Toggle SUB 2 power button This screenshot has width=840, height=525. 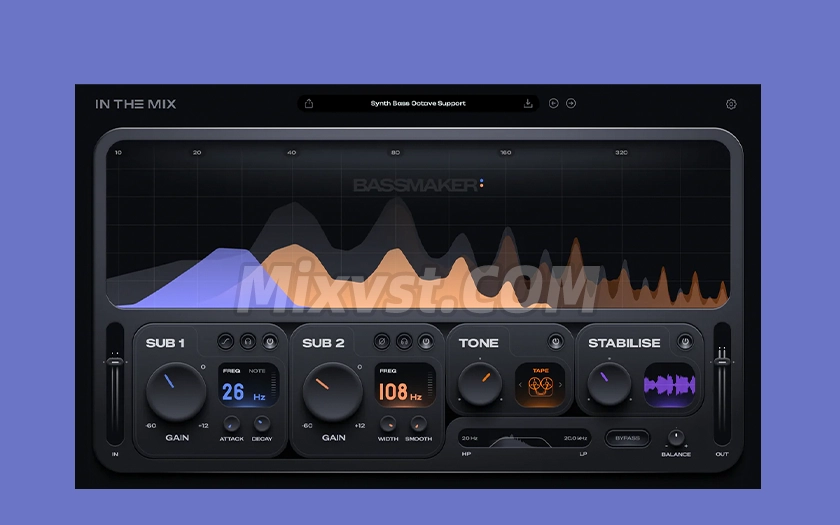(x=426, y=341)
